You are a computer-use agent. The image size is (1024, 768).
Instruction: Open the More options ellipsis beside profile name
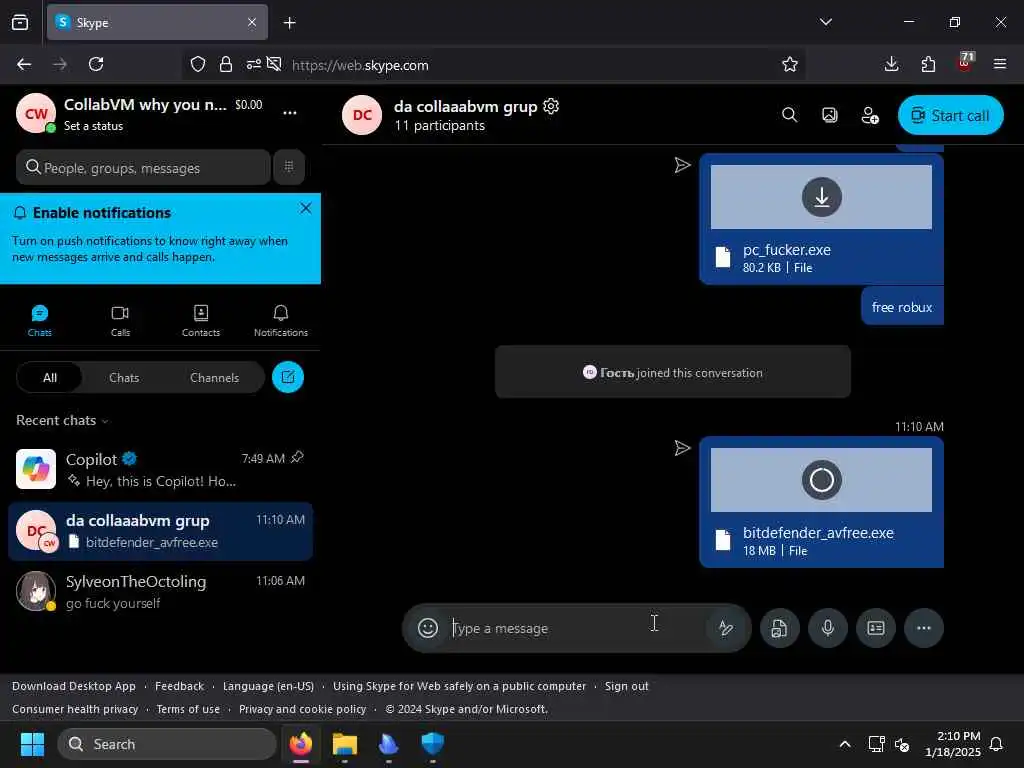[x=290, y=113]
